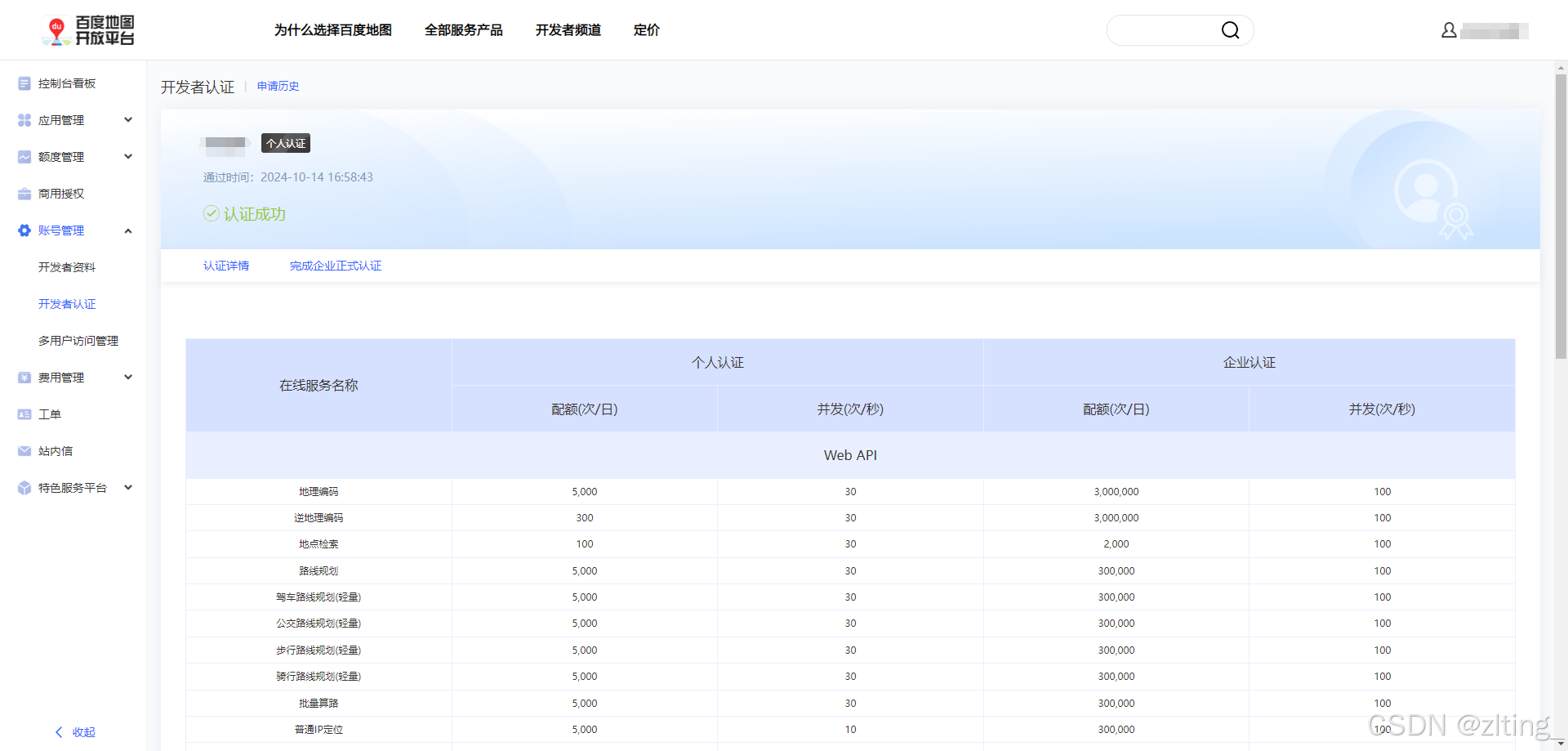Image resolution: width=1568 pixels, height=751 pixels.
Task: Click 300 quota in 逆地理编码 row
Action: [585, 518]
